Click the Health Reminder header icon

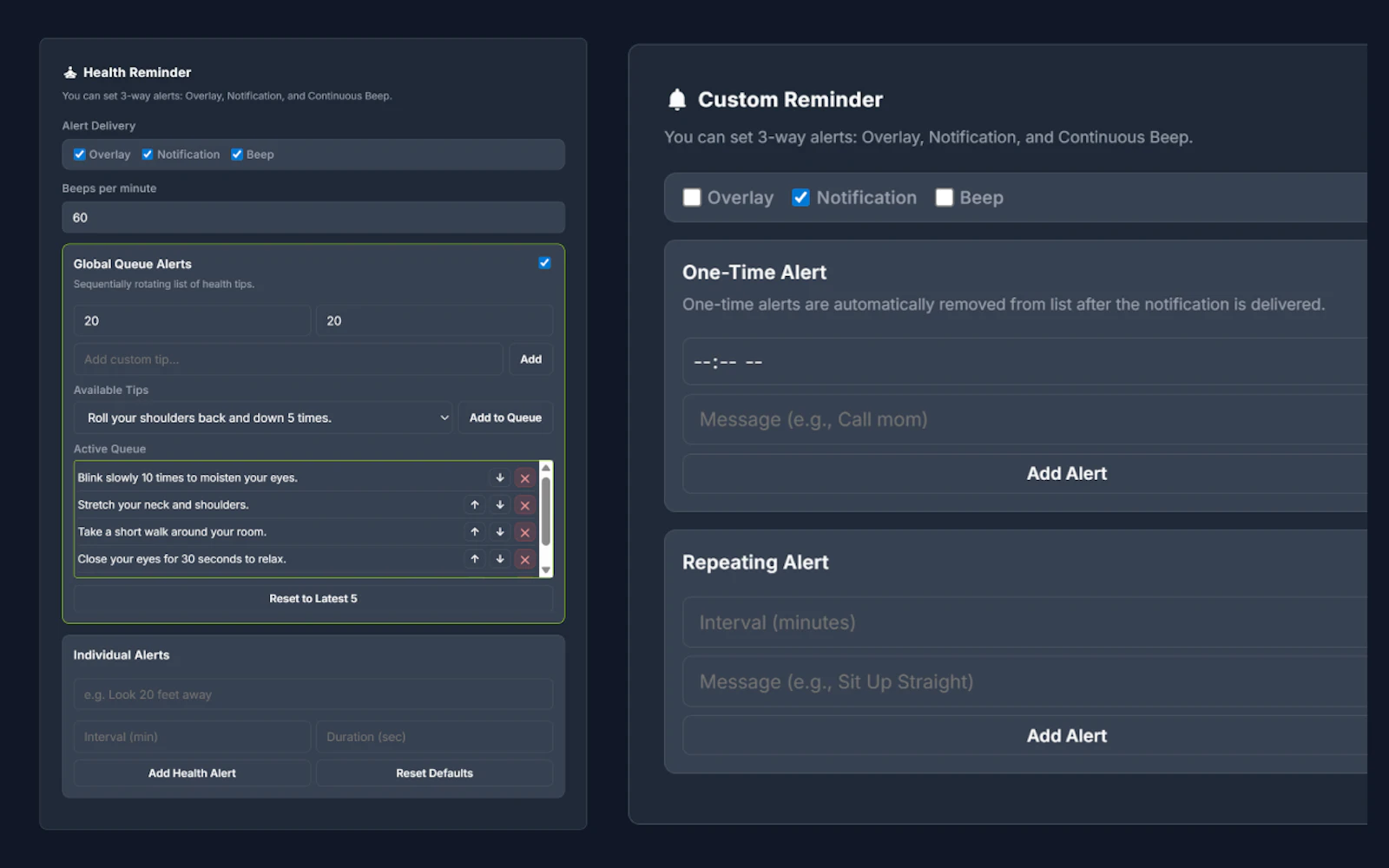click(x=69, y=72)
